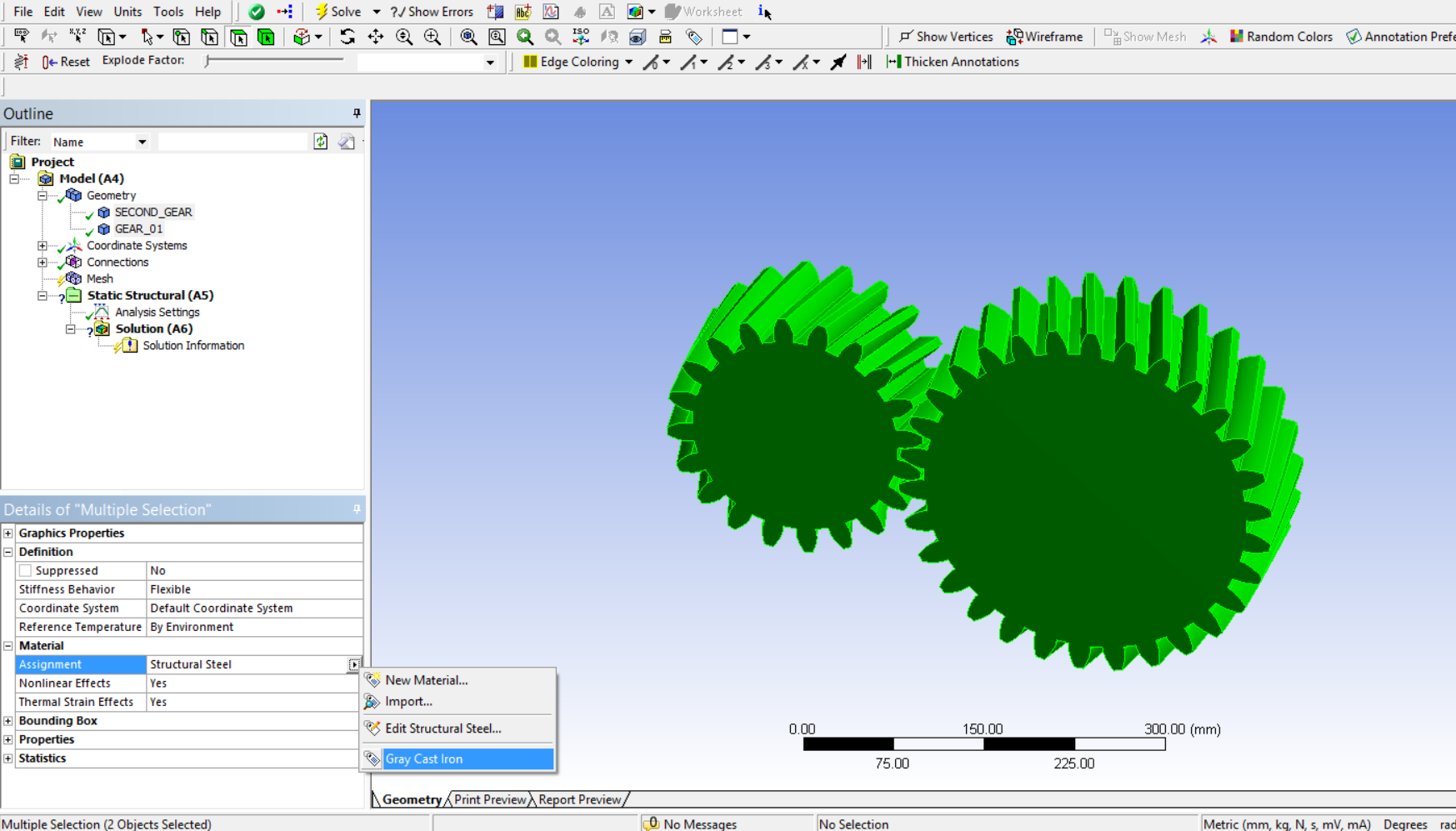This screenshot has height=831, width=1456.
Task: Open the Tools menu
Action: [168, 12]
